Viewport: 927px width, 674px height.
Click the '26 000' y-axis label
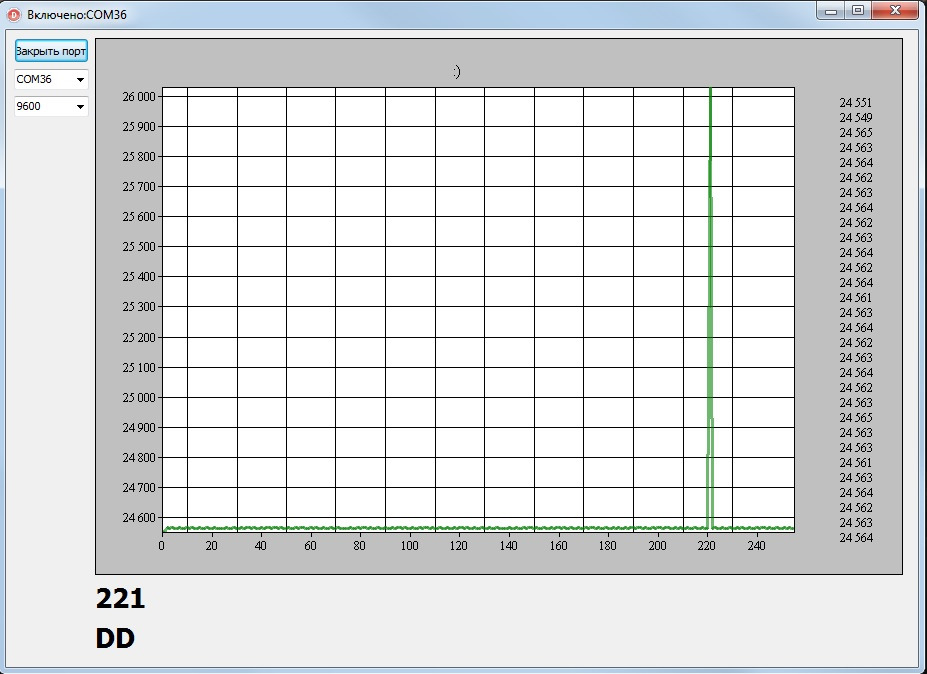point(139,96)
